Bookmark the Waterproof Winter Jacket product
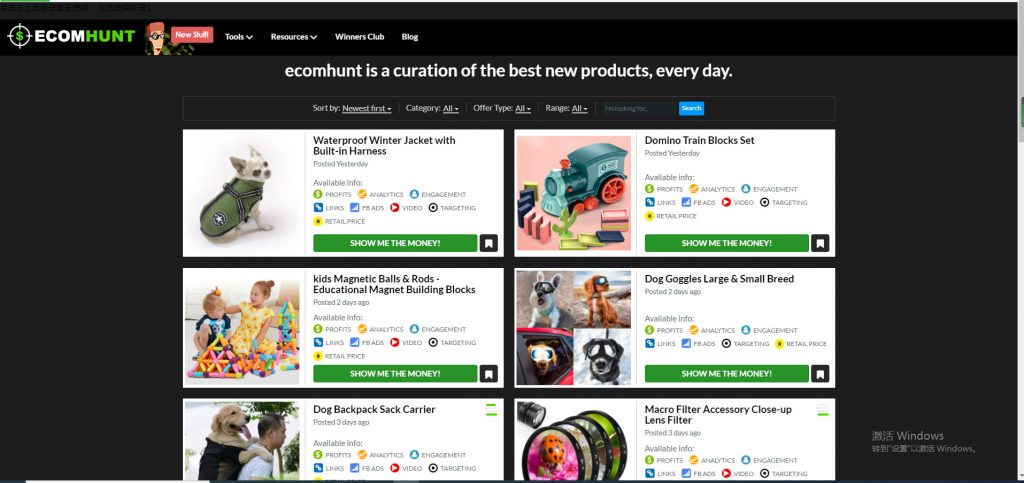The image size is (1024, 483). tap(488, 243)
